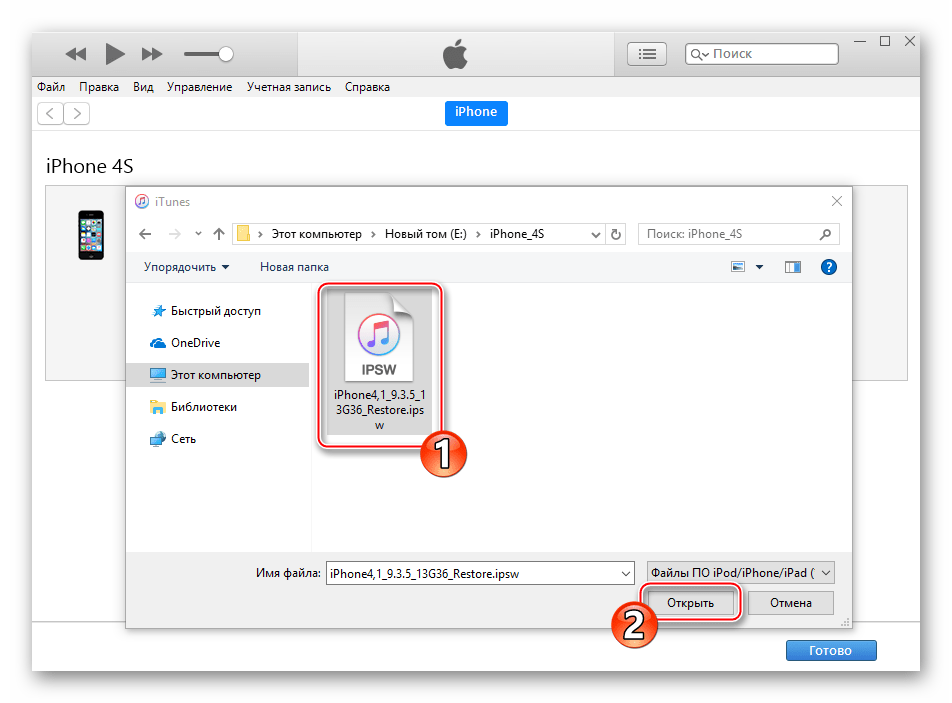Screen dimensions: 952x703
Task: Toggle the preview pane icon
Action: 793,267
